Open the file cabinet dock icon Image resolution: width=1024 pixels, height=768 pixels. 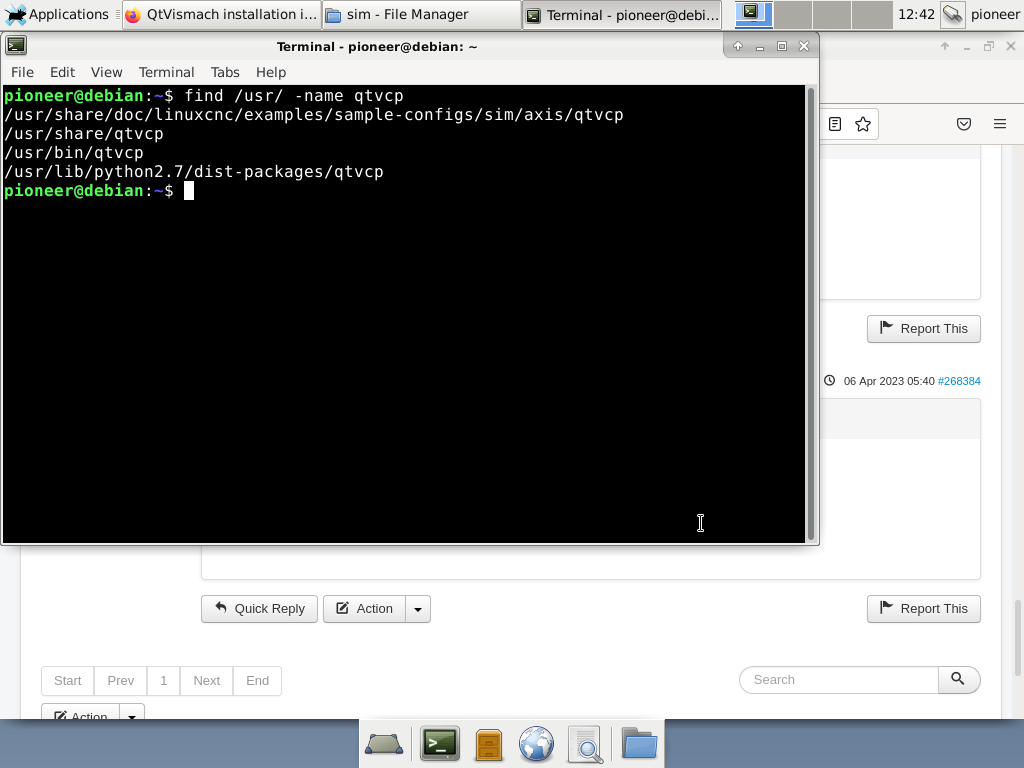click(488, 744)
